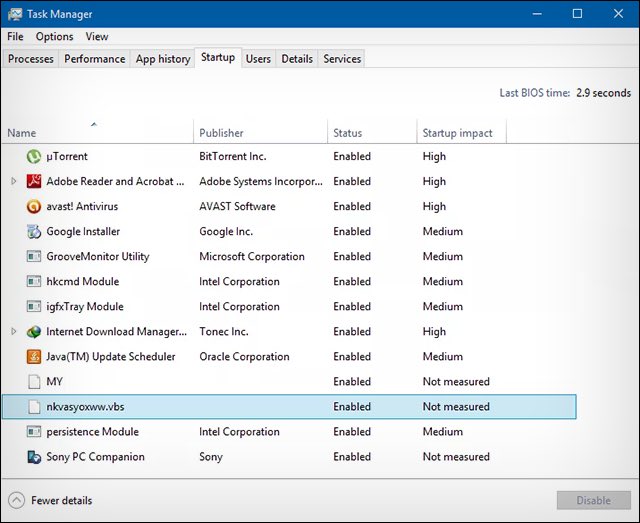Collapse view with Fewer details

pyautogui.click(x=50, y=500)
